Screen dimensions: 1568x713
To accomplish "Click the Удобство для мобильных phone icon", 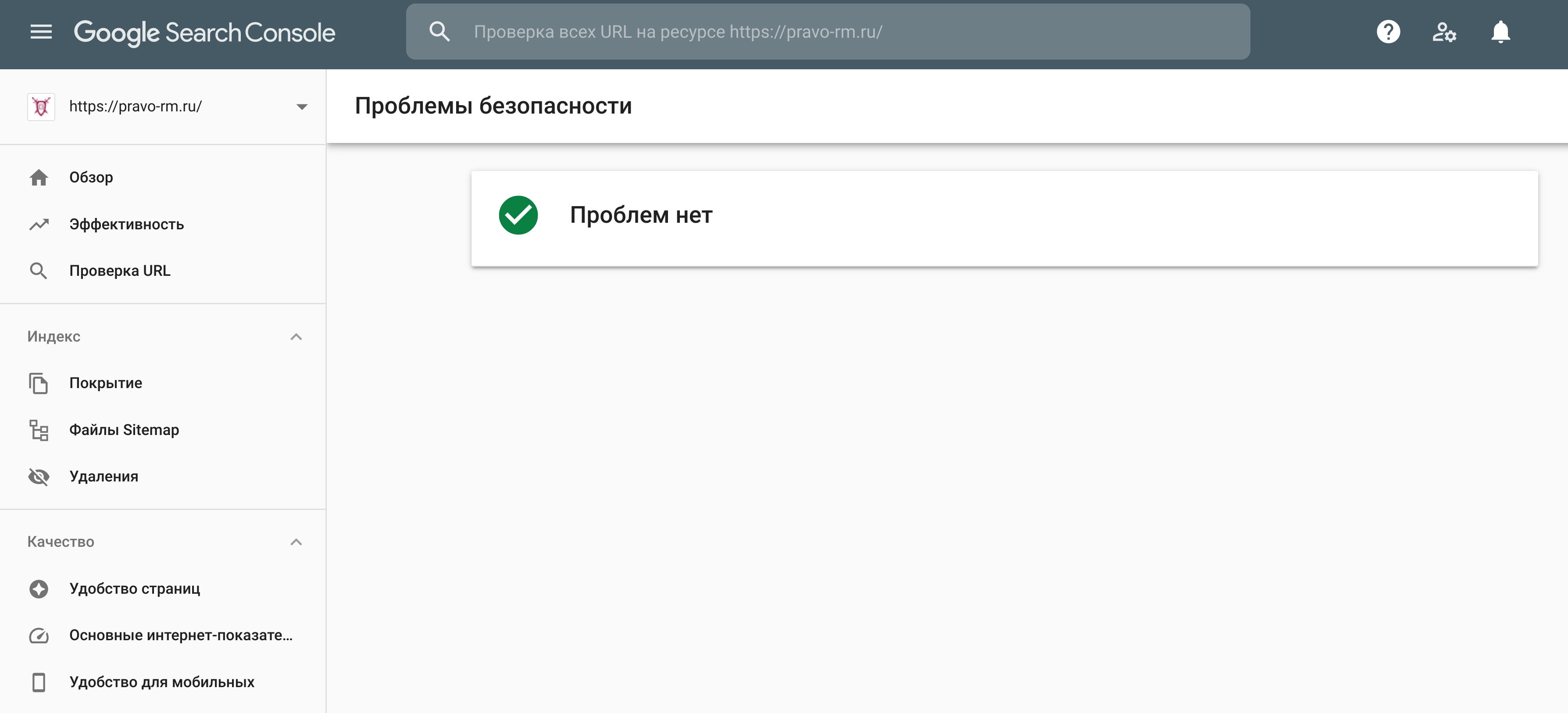I will click(39, 682).
